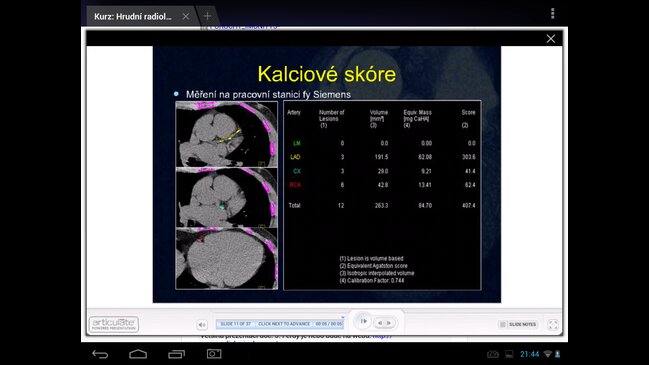This screenshot has height=365, width=649.
Task: Tap the Android back button
Action: (x=100, y=354)
